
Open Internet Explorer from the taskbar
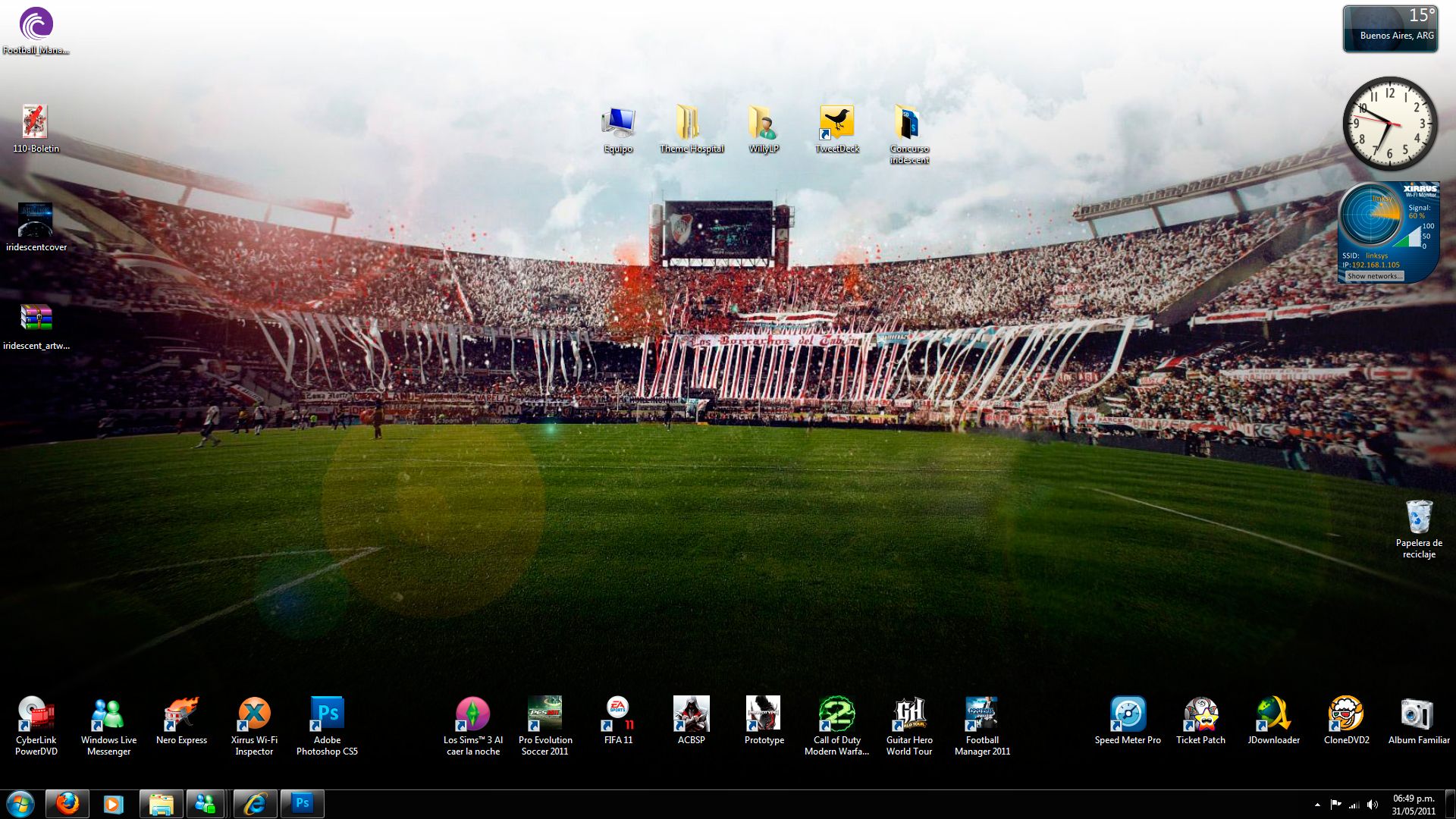(256, 804)
